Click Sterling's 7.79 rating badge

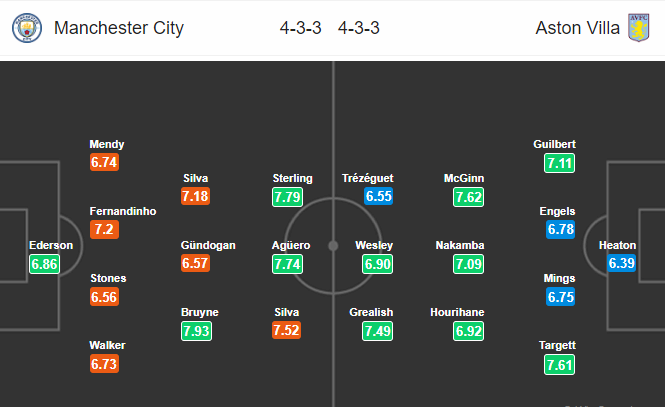coord(288,197)
